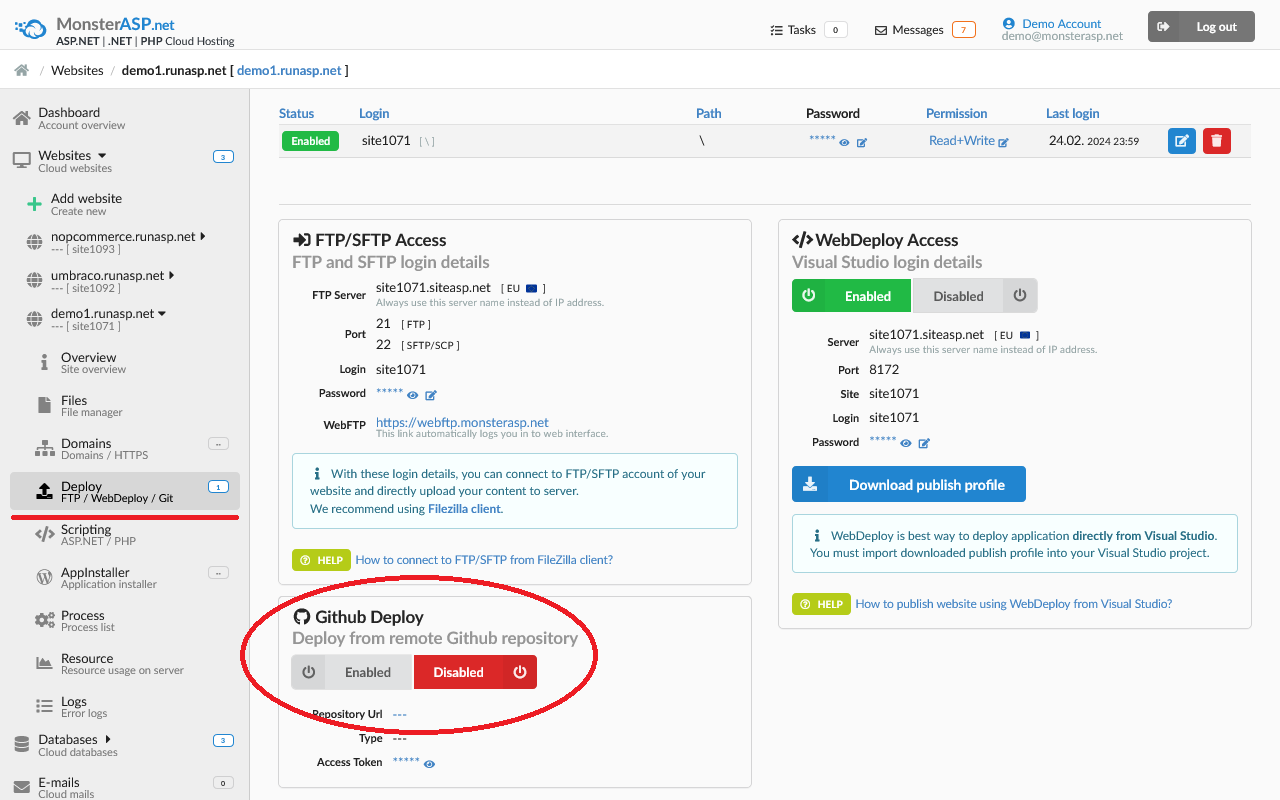Set Github Deploy to Enabled

click(352, 672)
